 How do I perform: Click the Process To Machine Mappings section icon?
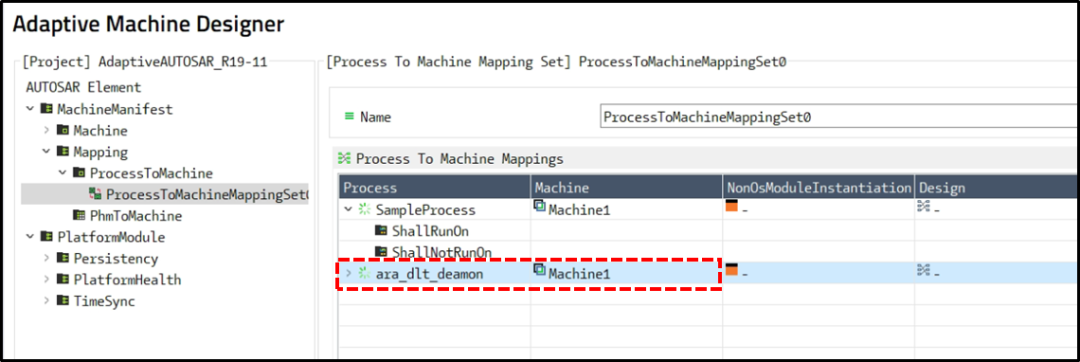344,159
